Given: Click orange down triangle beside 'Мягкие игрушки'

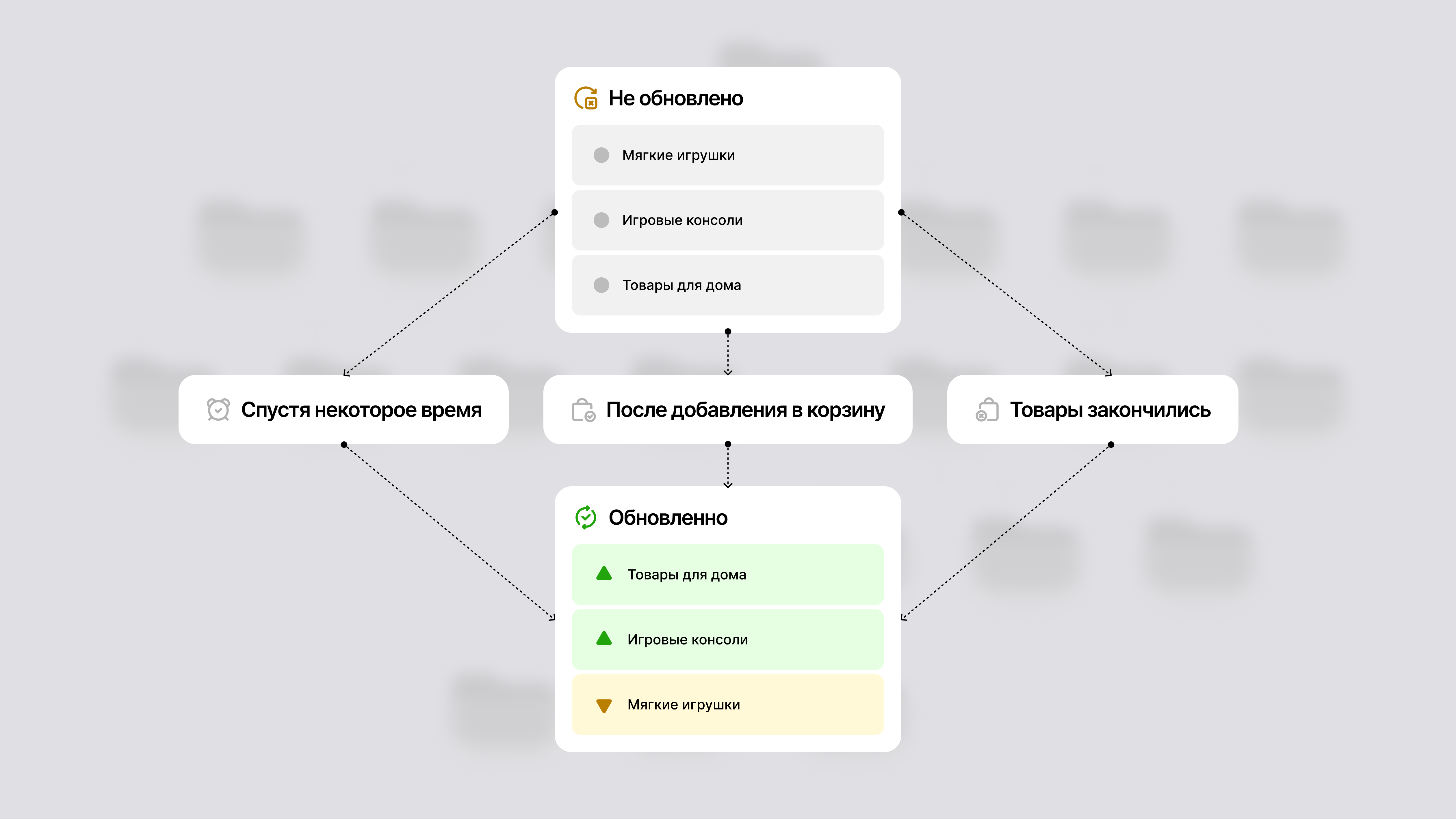Looking at the screenshot, I should [x=604, y=705].
